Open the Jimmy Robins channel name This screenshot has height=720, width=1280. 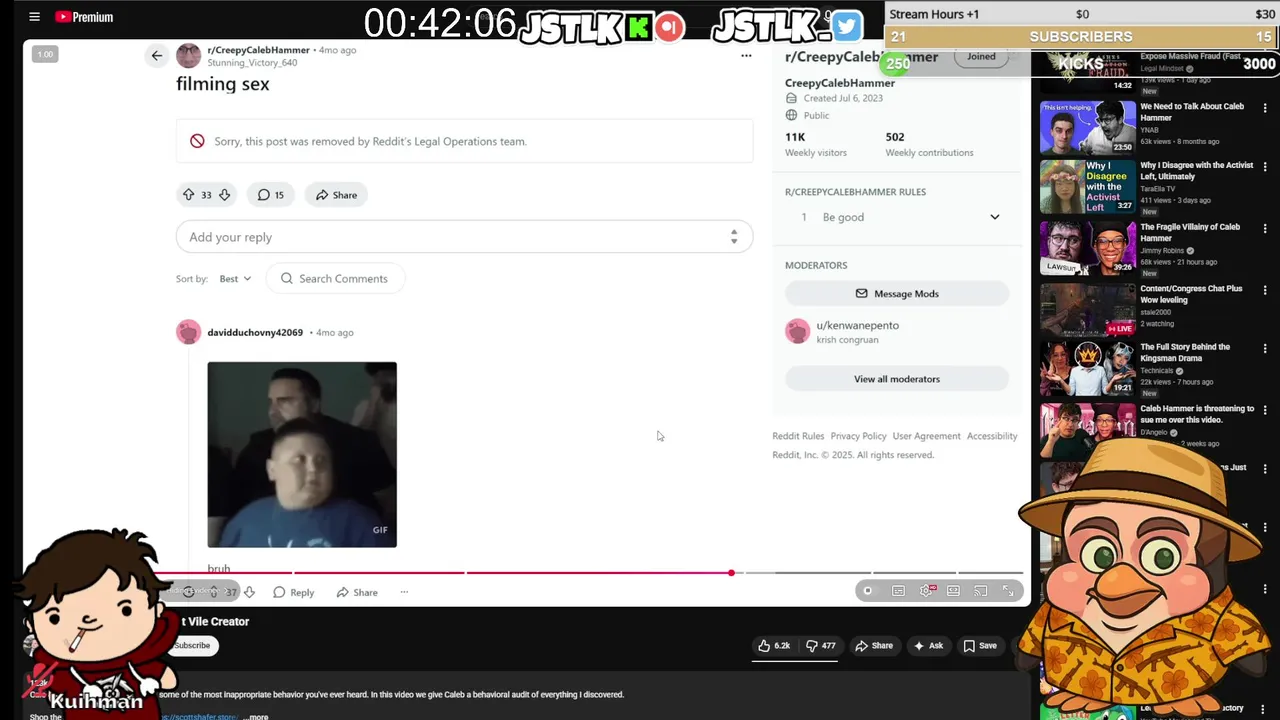pyautogui.click(x=1162, y=251)
